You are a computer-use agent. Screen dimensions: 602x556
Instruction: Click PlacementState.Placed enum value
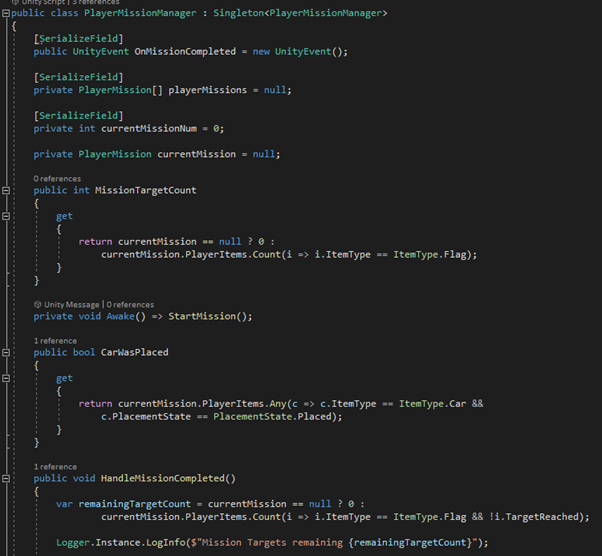point(272,416)
